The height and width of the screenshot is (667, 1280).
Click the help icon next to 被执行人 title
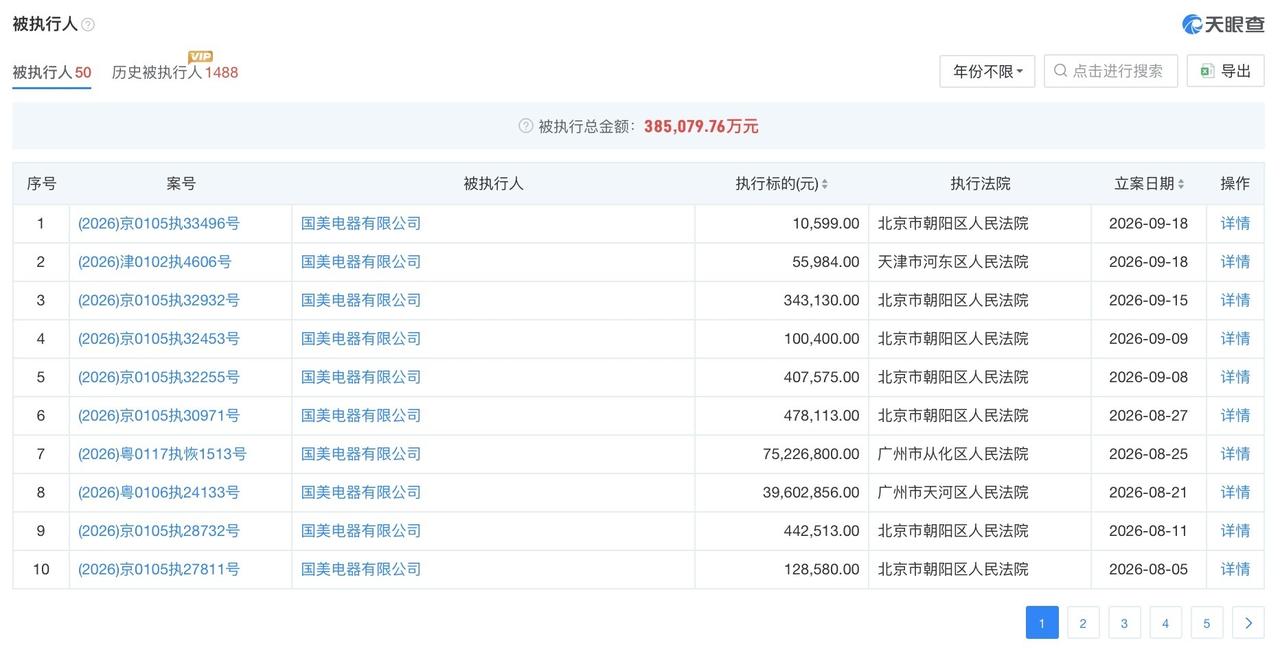(88, 25)
